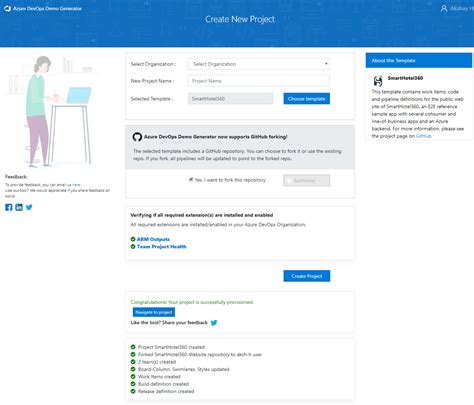Click check icon for Build definition created
The image size is (474, 405).
coord(133,384)
